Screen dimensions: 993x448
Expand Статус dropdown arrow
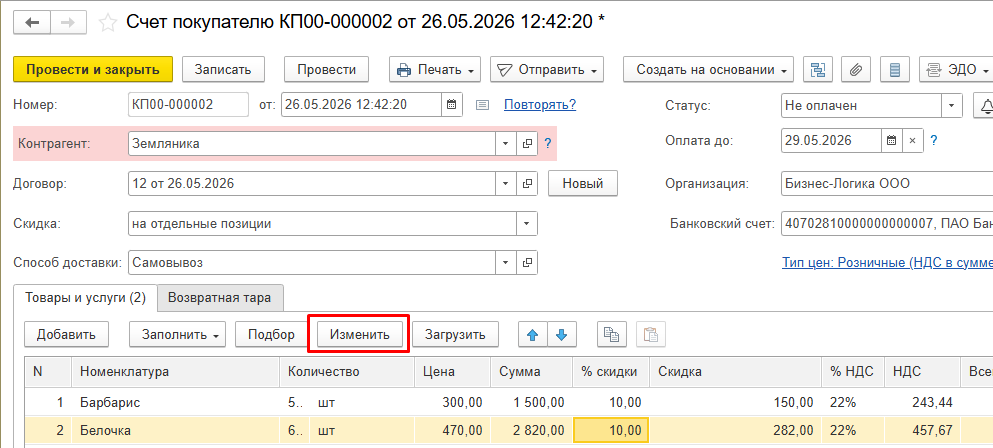(x=952, y=106)
